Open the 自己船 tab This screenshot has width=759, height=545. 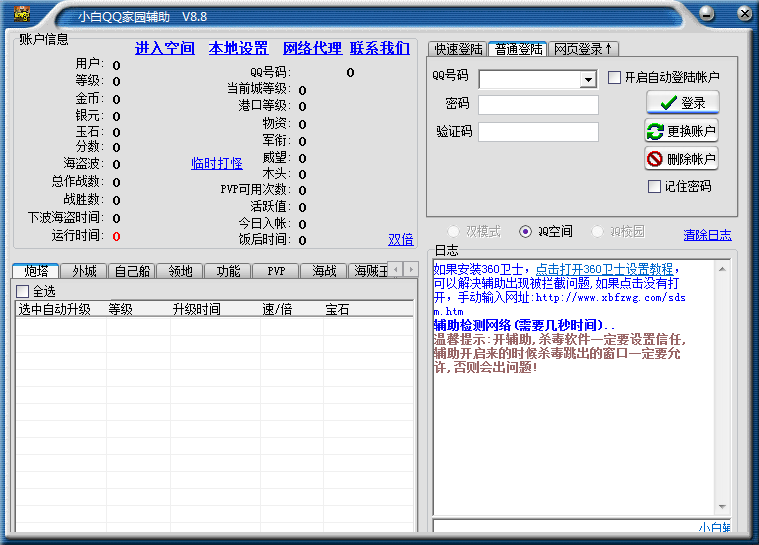132,271
